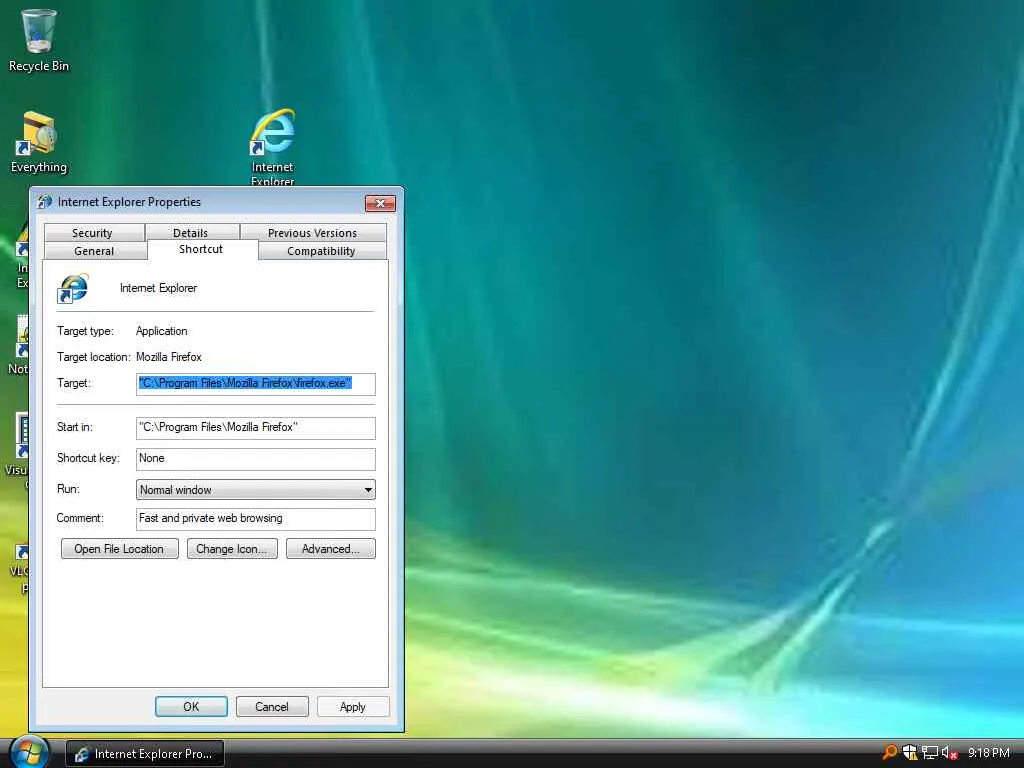1024x768 pixels.
Task: Open the Advanced shortcut options
Action: [330, 549]
